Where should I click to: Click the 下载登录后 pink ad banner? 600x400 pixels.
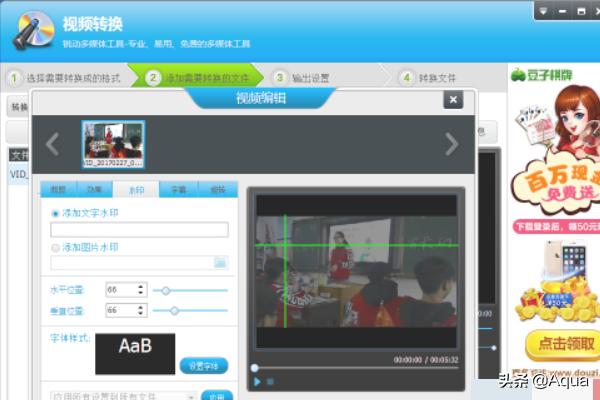(556, 227)
